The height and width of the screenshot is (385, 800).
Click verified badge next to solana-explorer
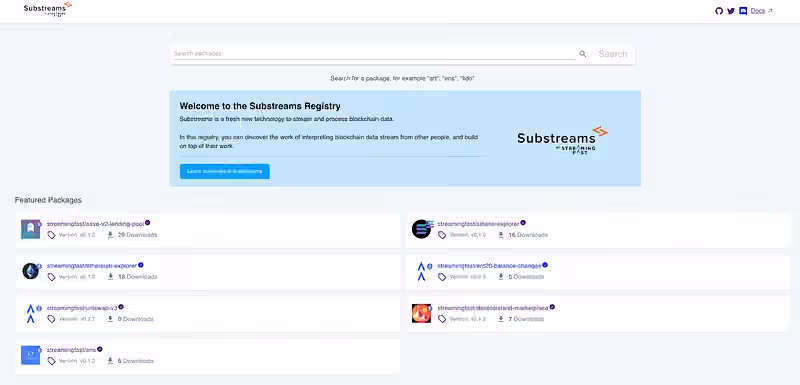coord(523,223)
